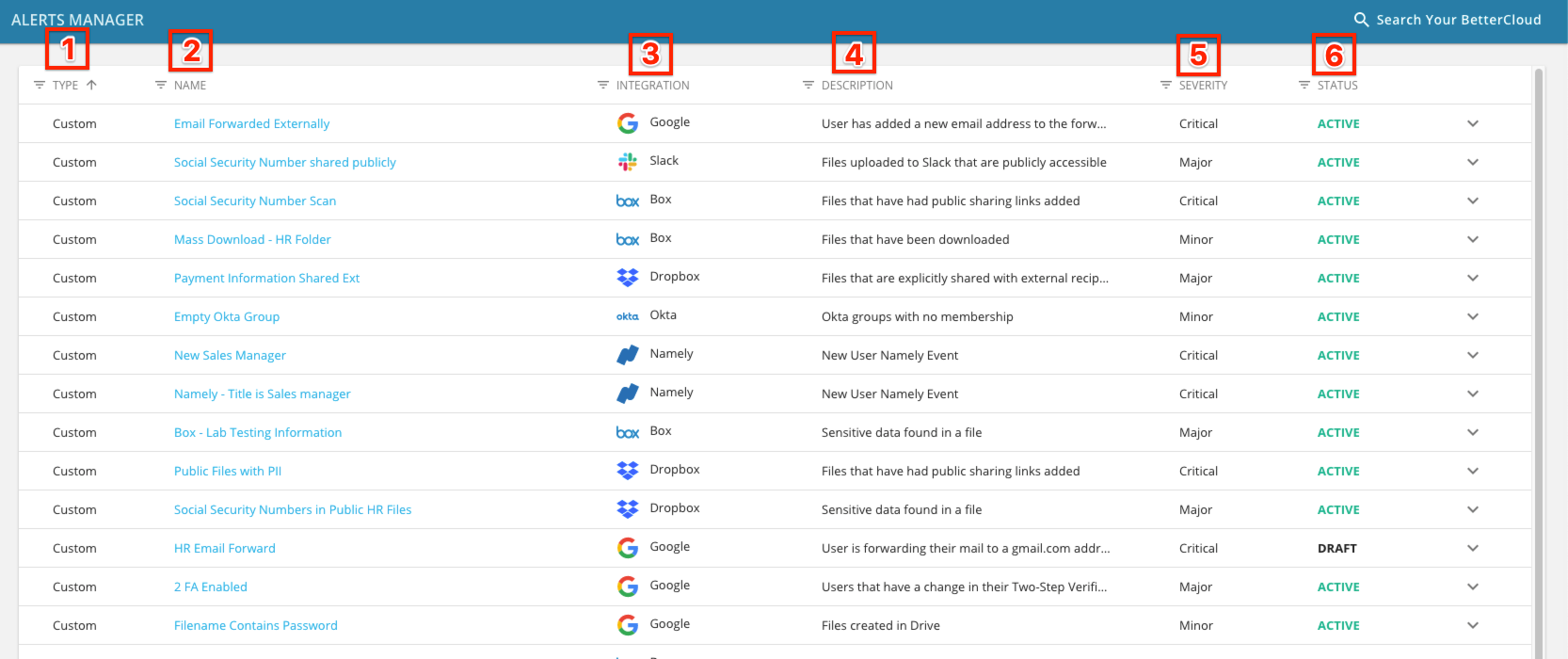Screen dimensions: 1568x659
Task: Sort by the Status column header
Action: tap(1337, 85)
